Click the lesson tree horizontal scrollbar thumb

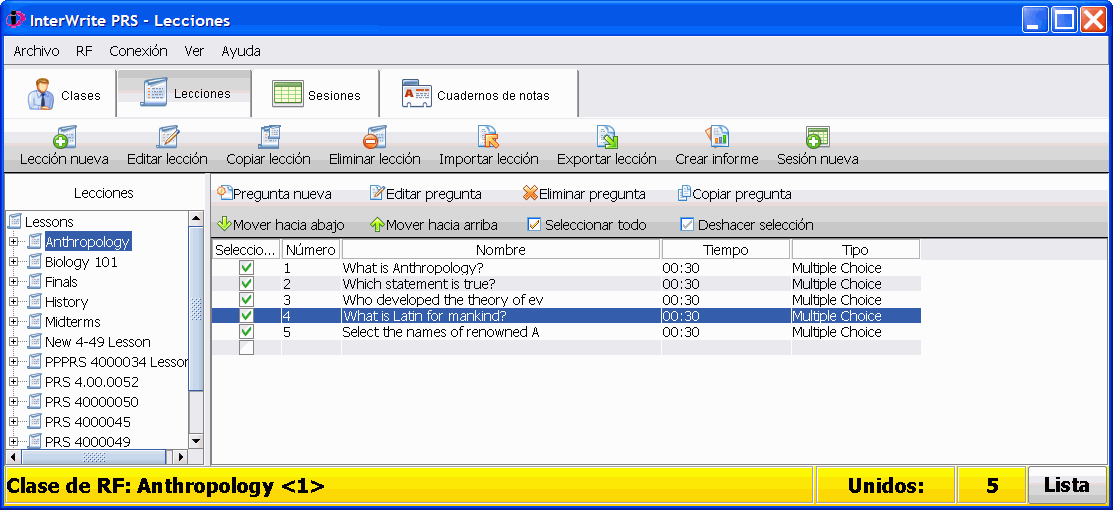coord(94,457)
